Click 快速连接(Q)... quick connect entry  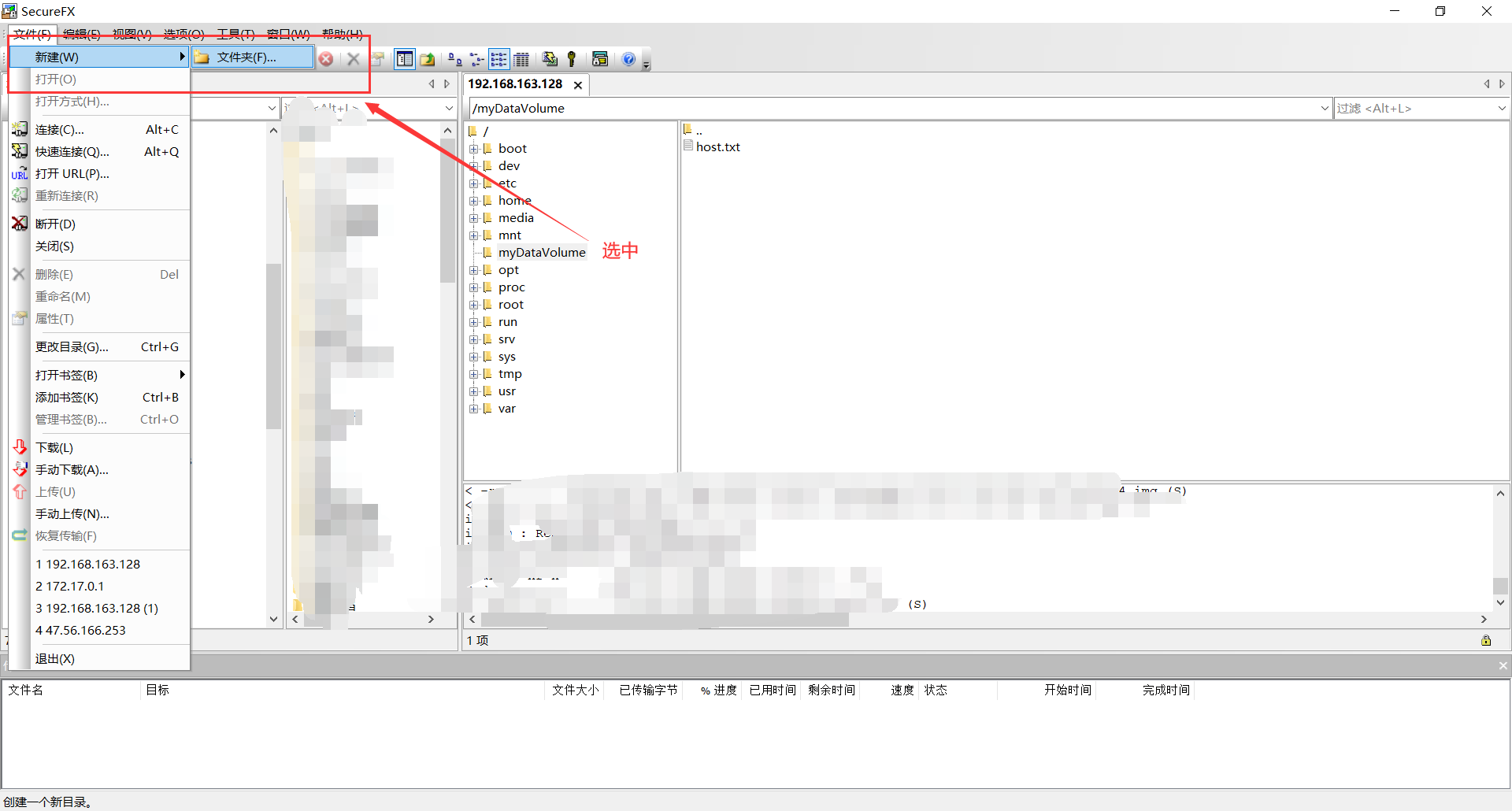pyautogui.click(x=99, y=151)
